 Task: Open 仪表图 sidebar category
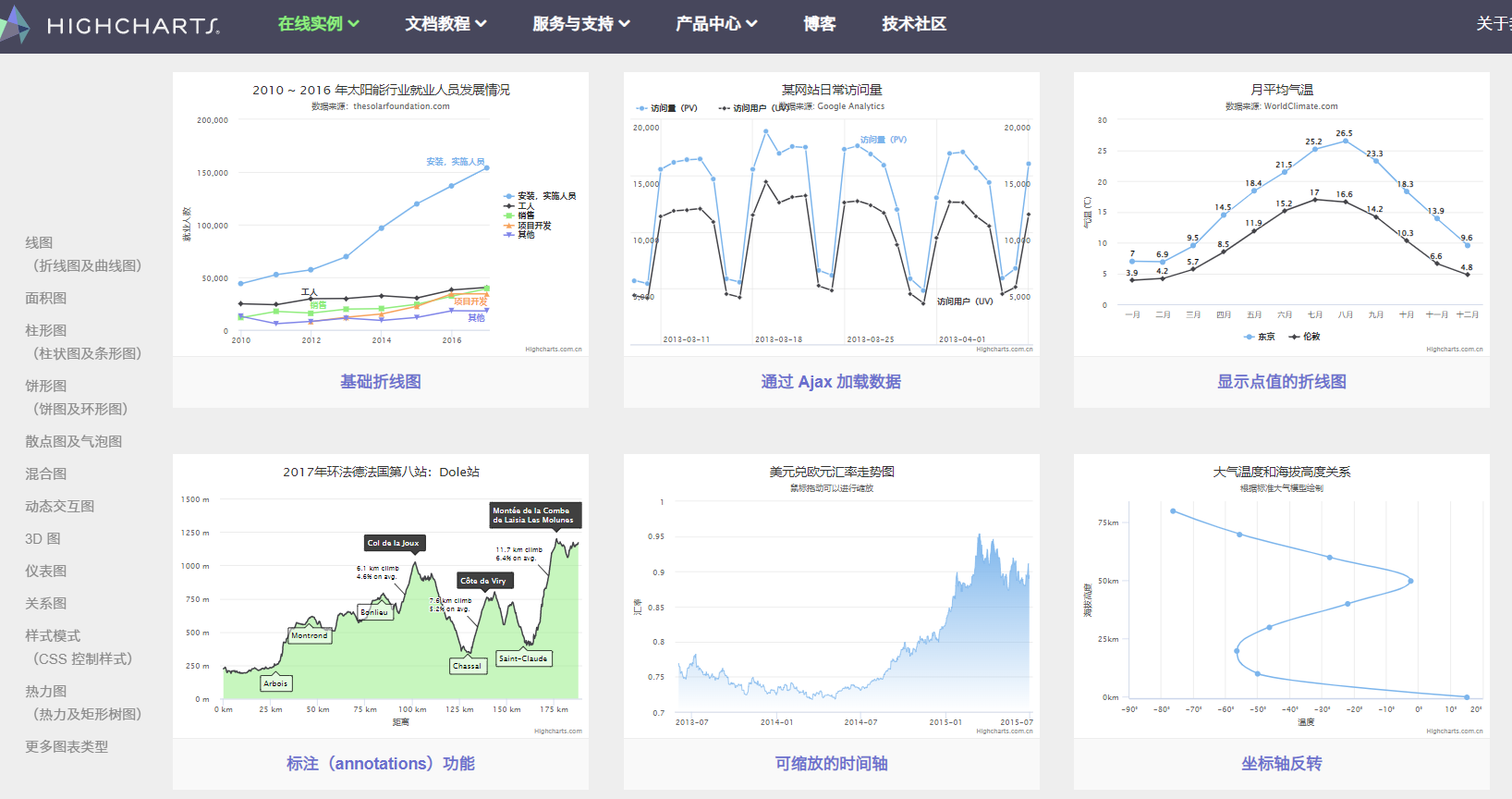click(x=46, y=571)
